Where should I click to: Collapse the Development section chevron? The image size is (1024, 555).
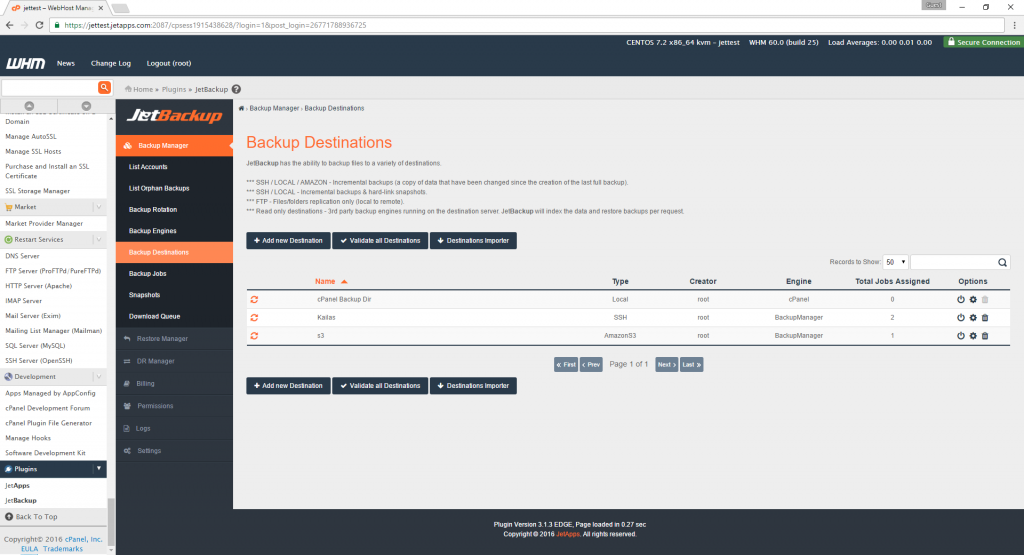(x=99, y=377)
